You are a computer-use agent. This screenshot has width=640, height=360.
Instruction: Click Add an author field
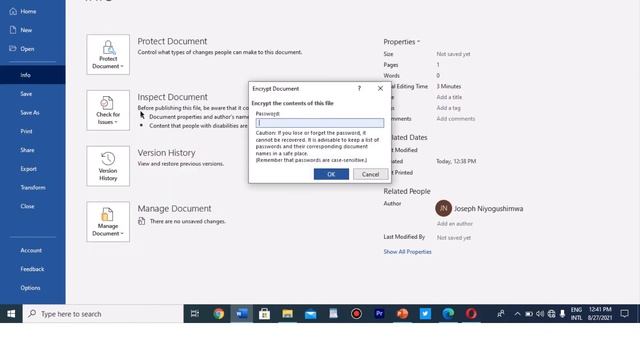tap(455, 224)
